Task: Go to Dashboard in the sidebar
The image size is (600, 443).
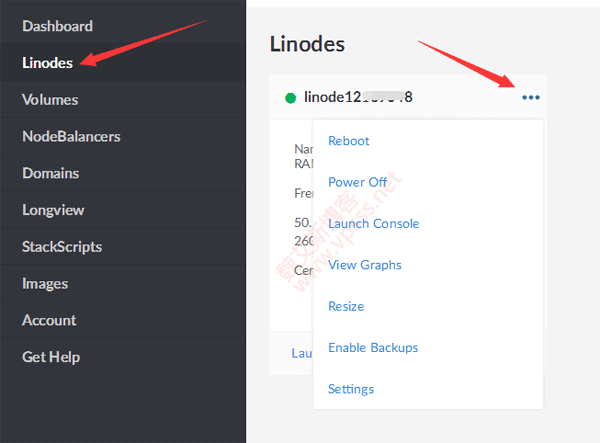Action: click(57, 26)
